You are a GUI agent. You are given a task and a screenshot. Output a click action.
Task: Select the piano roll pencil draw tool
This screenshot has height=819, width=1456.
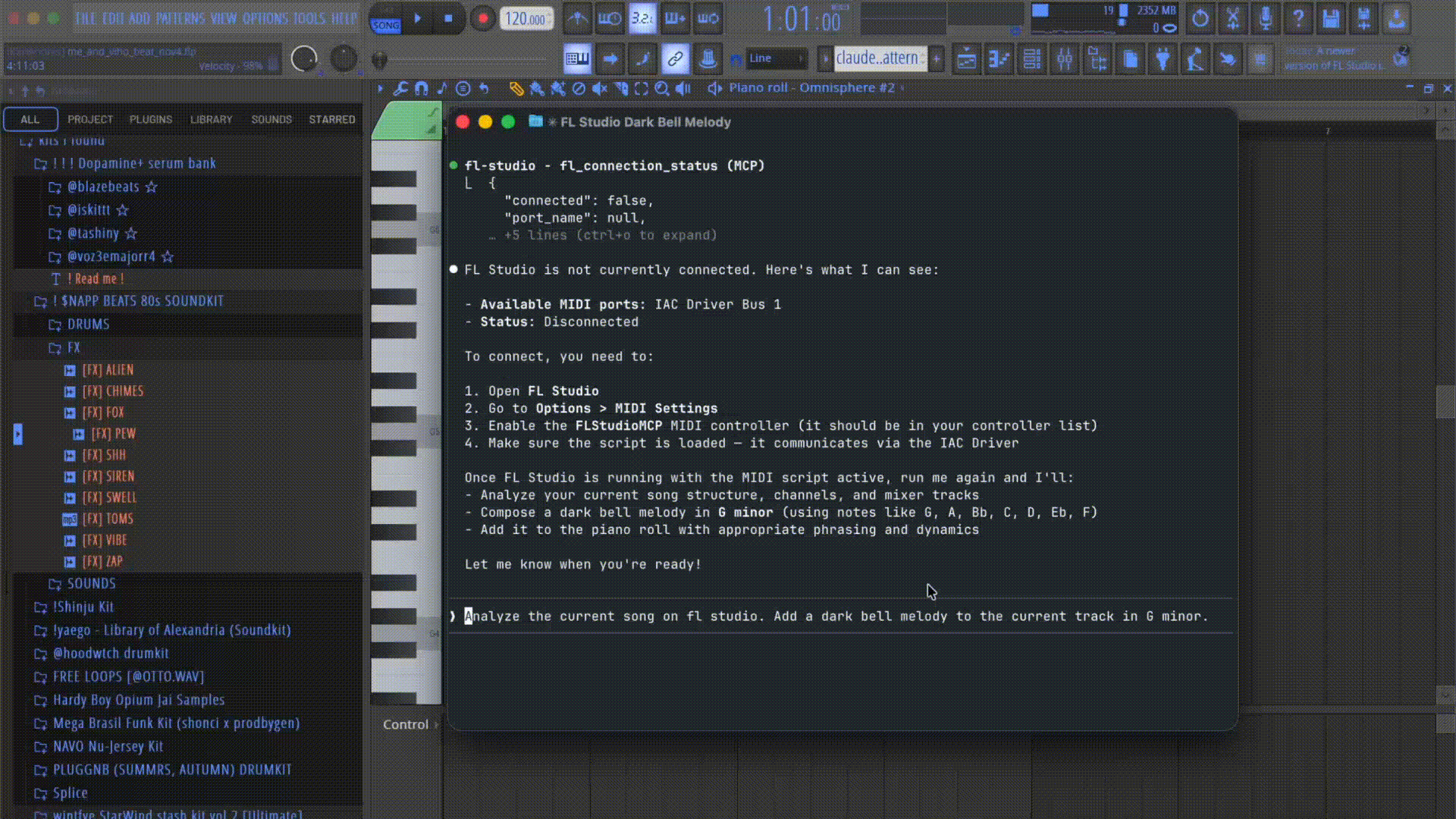coord(516,89)
